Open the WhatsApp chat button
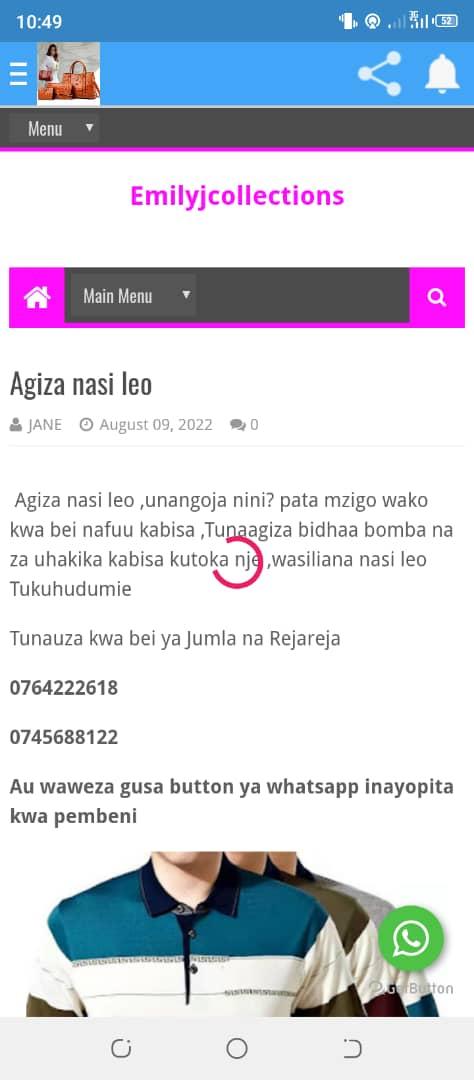Screen dimensions: 474x1080 point(411,938)
